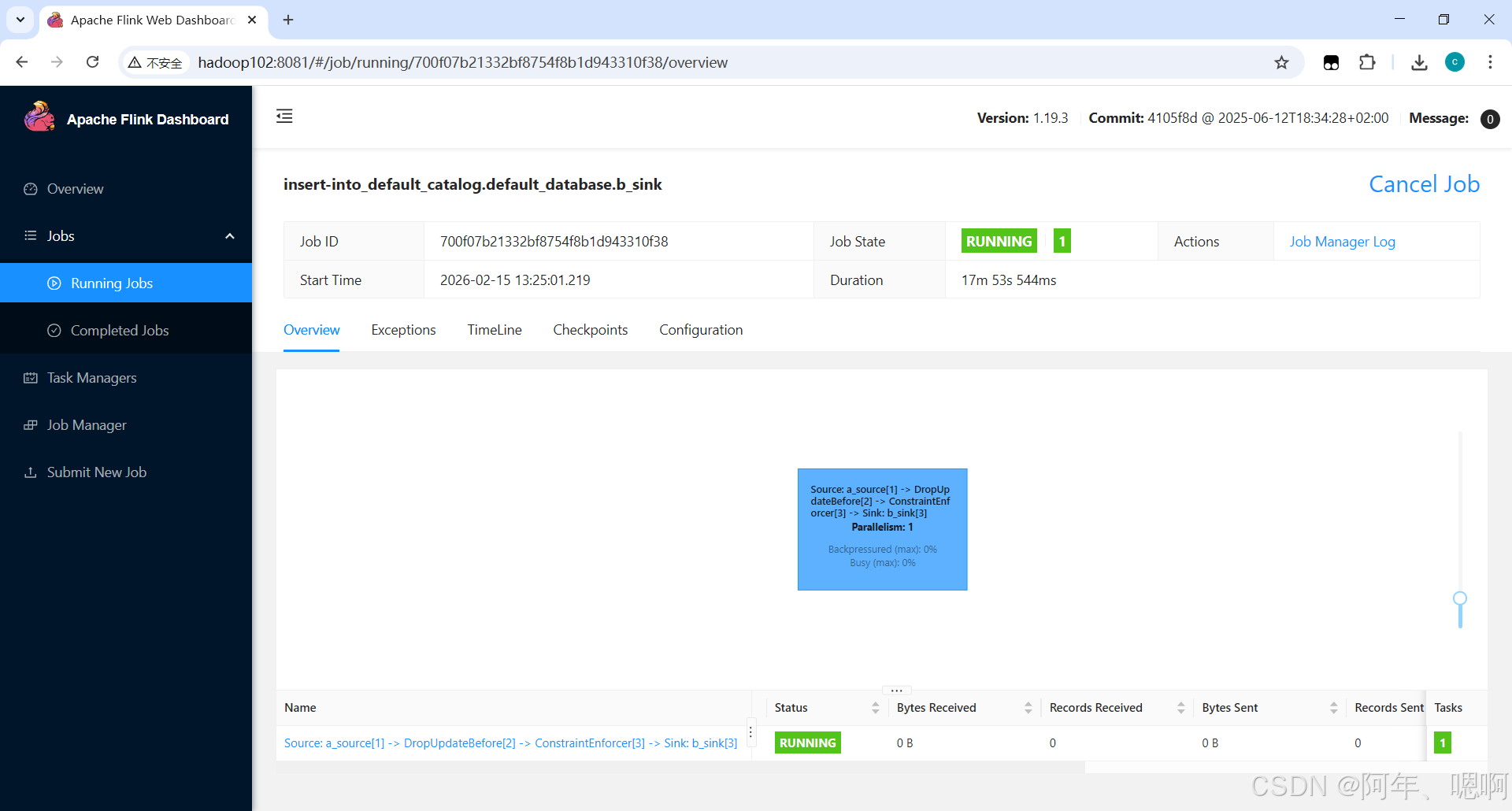The width and height of the screenshot is (1512, 811).
Task: Click the Version 1.19.3 text
Action: 1022,118
